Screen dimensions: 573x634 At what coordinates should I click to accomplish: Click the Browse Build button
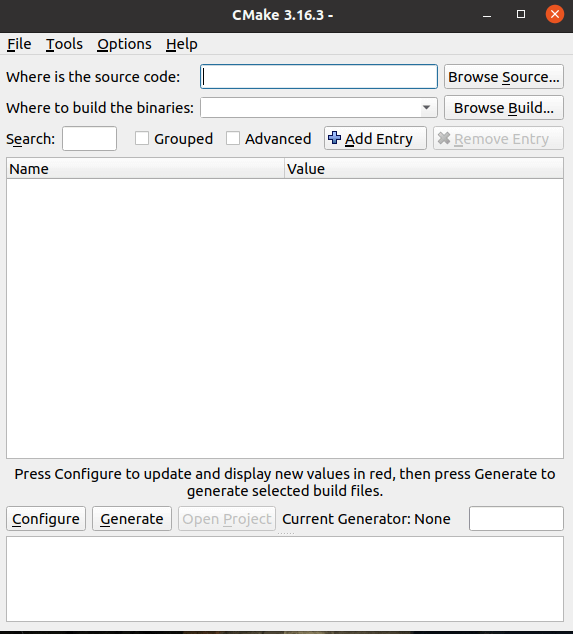[503, 108]
